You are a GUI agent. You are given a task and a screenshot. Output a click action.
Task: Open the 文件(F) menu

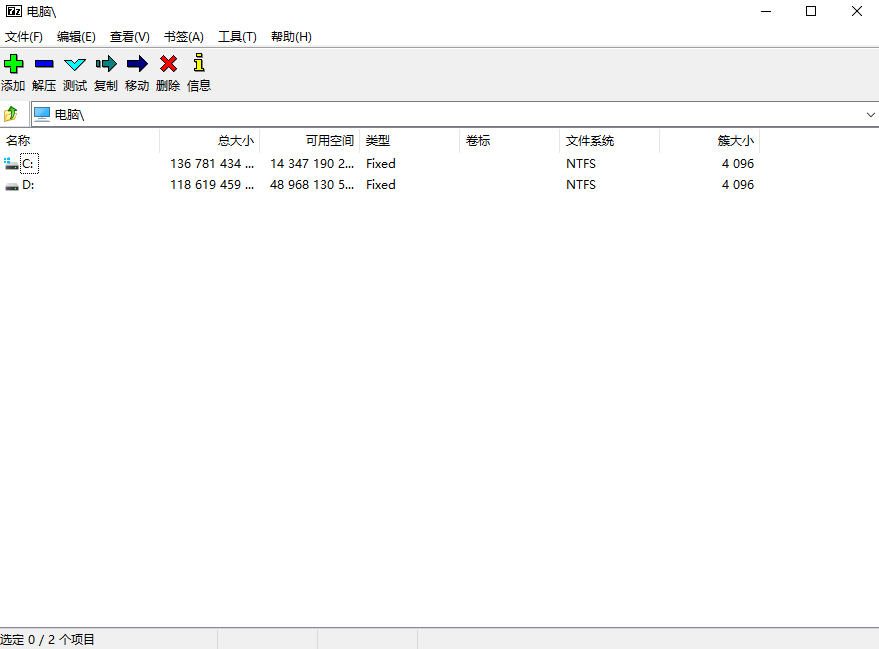click(24, 37)
